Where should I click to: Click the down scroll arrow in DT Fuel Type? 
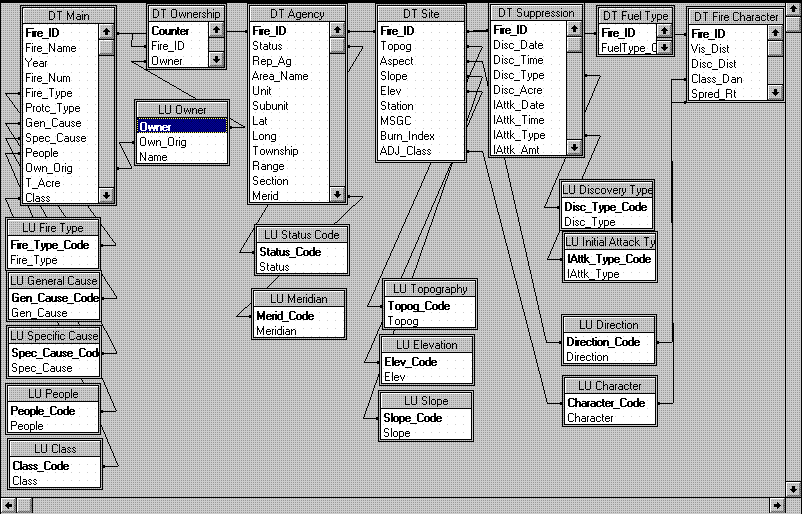click(x=664, y=48)
